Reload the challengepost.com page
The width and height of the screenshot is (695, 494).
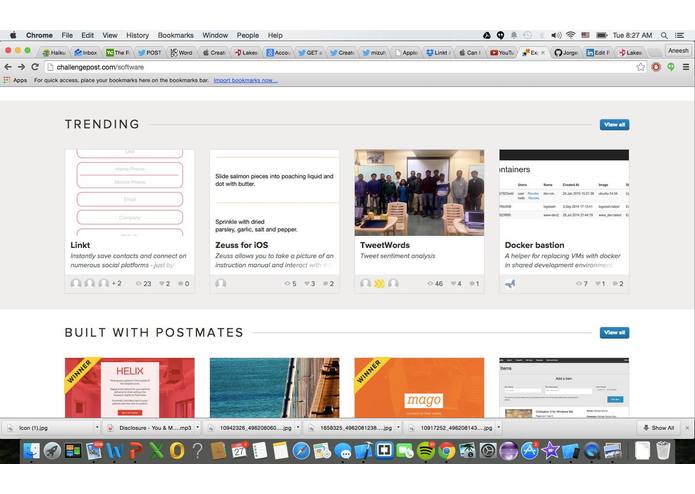click(x=35, y=67)
